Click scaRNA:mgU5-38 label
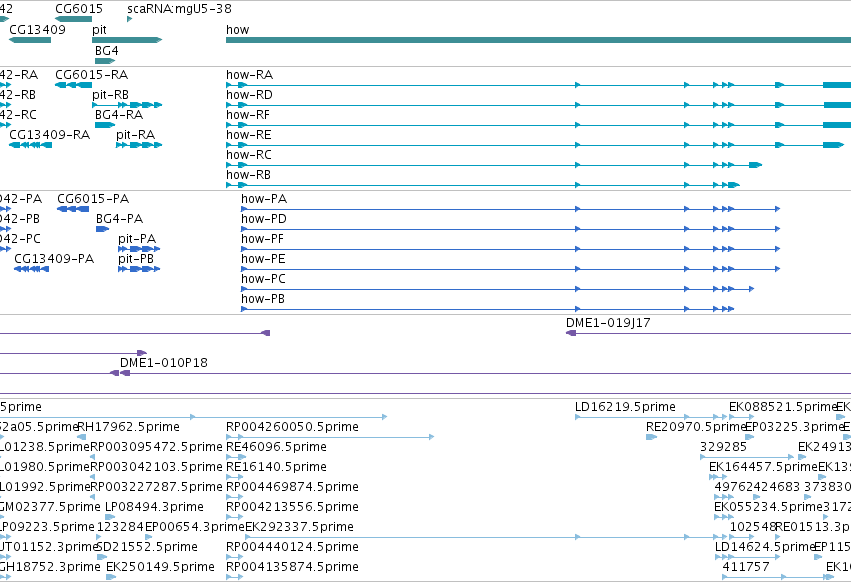Screen dimensions: 851x582 click(179, 9)
